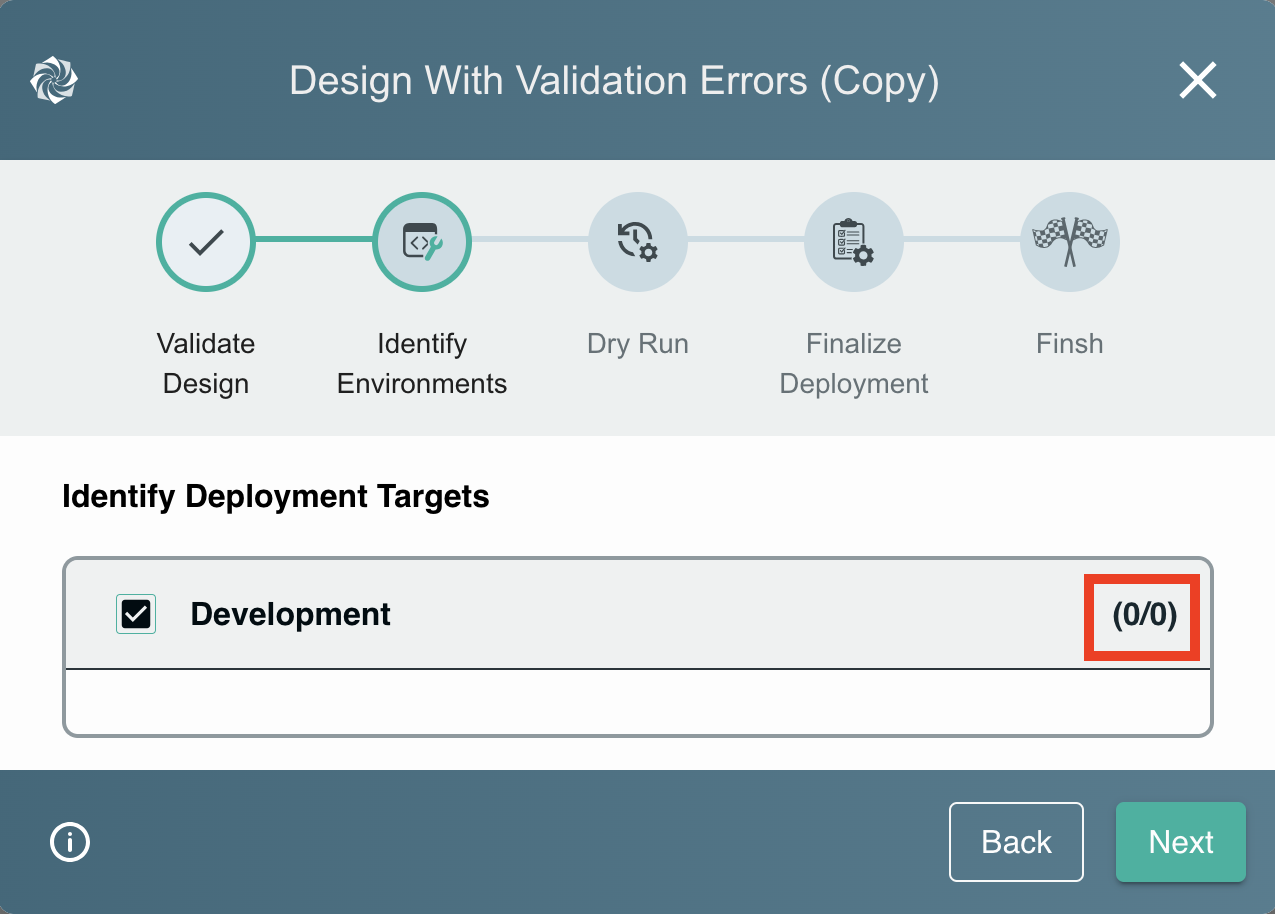The height and width of the screenshot is (914, 1275).
Task: Click the "Finsh" step label
Action: 1069,344
